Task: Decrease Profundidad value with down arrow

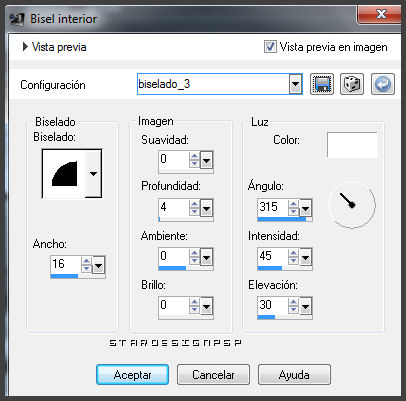Action: (194, 212)
